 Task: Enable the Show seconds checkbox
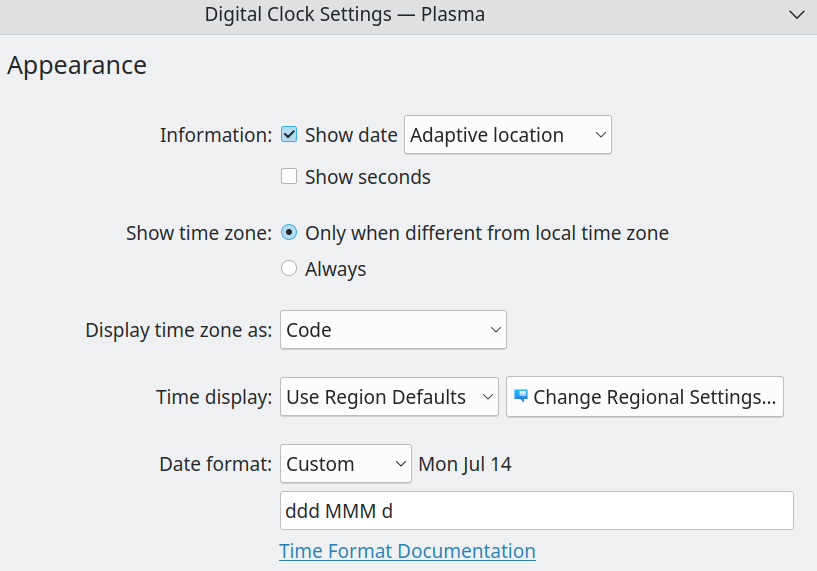click(289, 176)
